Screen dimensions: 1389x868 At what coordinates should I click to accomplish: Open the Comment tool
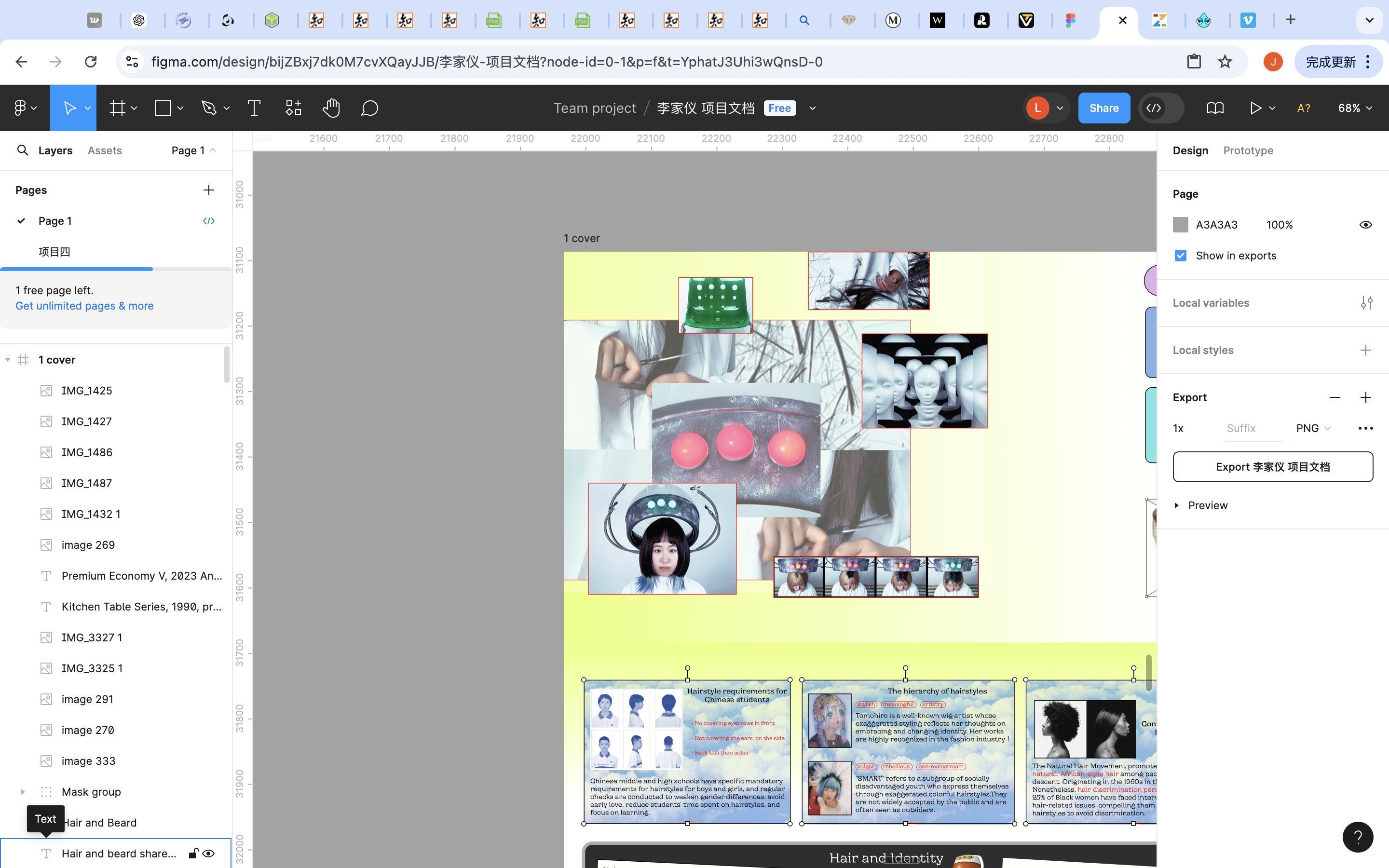click(369, 108)
